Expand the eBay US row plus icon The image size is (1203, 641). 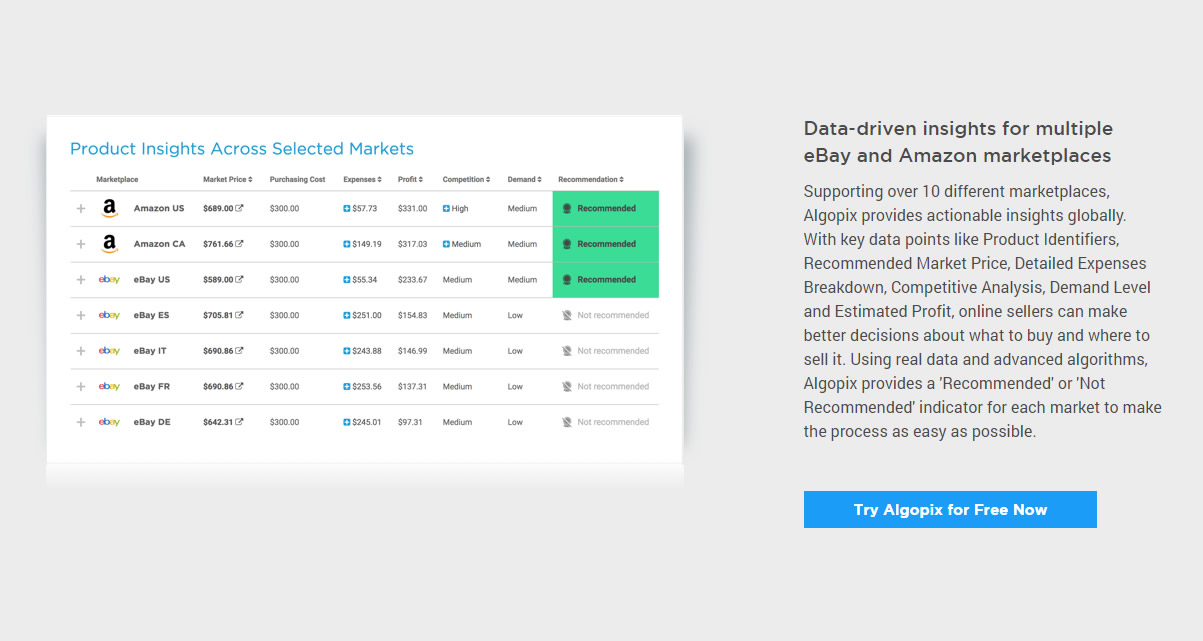pyautogui.click(x=81, y=280)
